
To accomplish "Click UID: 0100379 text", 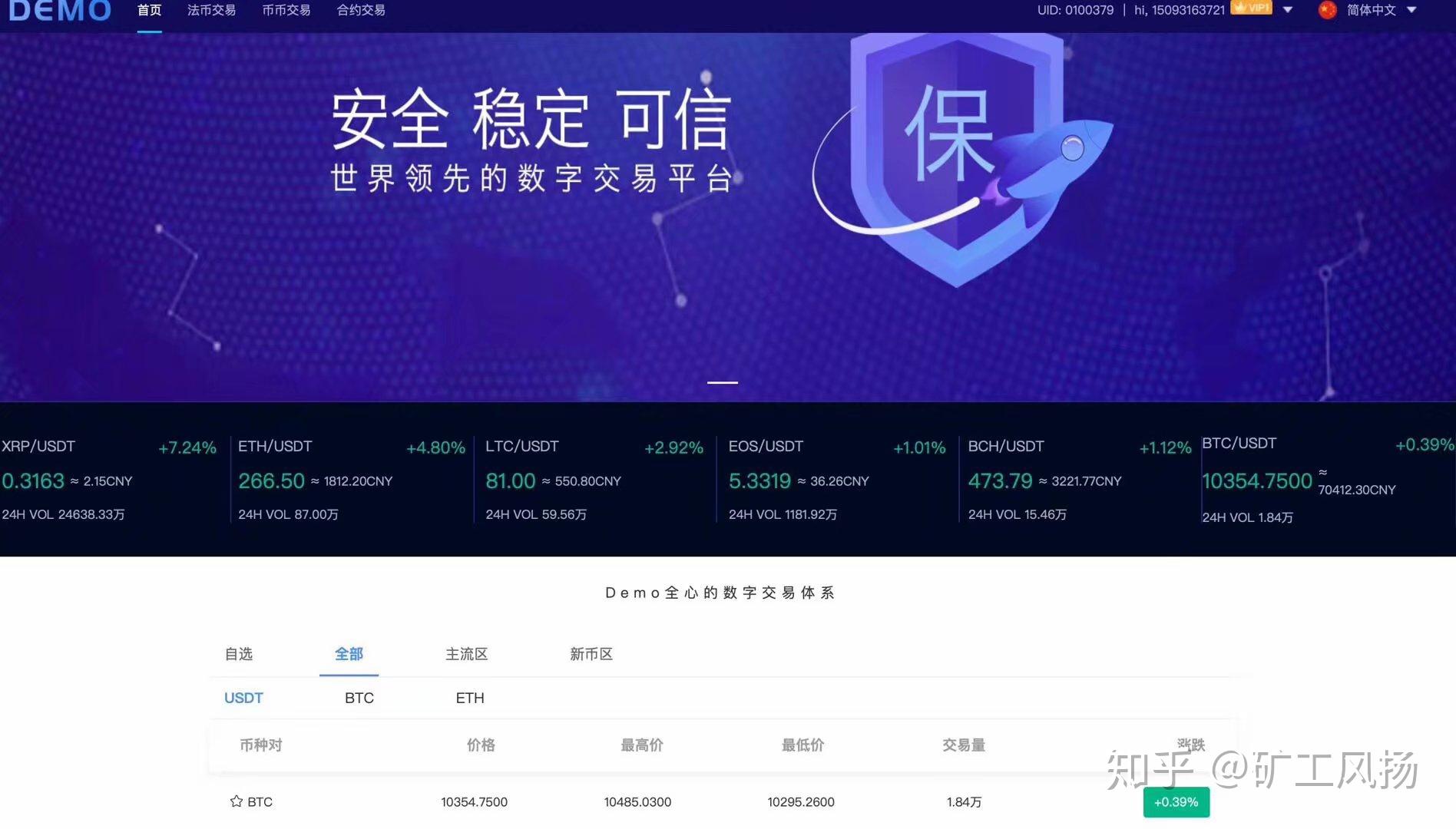I will 1075,10.
